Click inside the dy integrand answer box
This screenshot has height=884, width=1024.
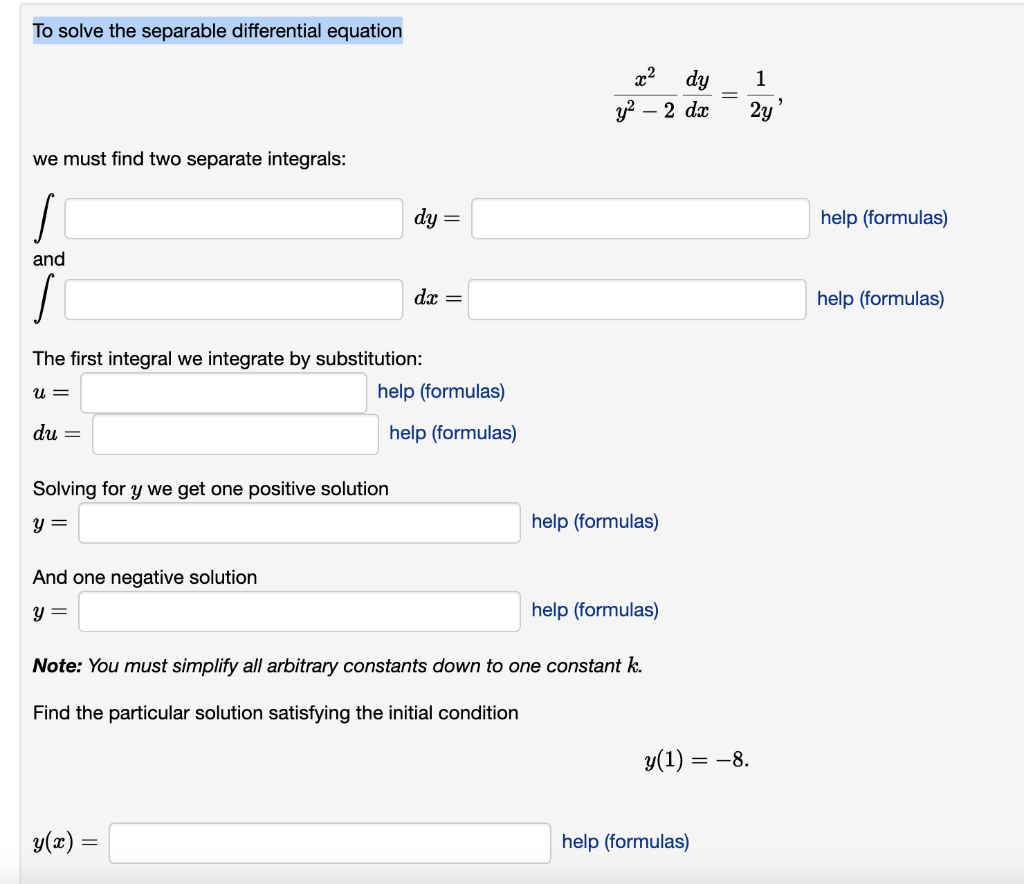(x=232, y=217)
